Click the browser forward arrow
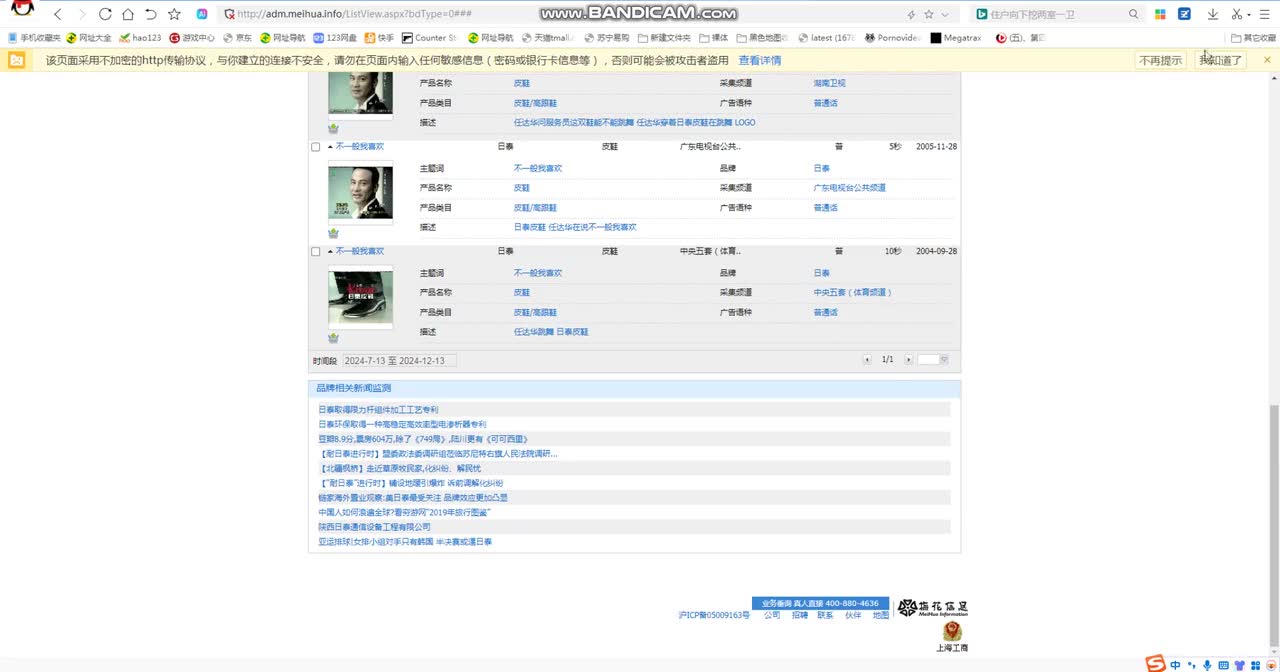This screenshot has width=1280, height=672. point(82,14)
